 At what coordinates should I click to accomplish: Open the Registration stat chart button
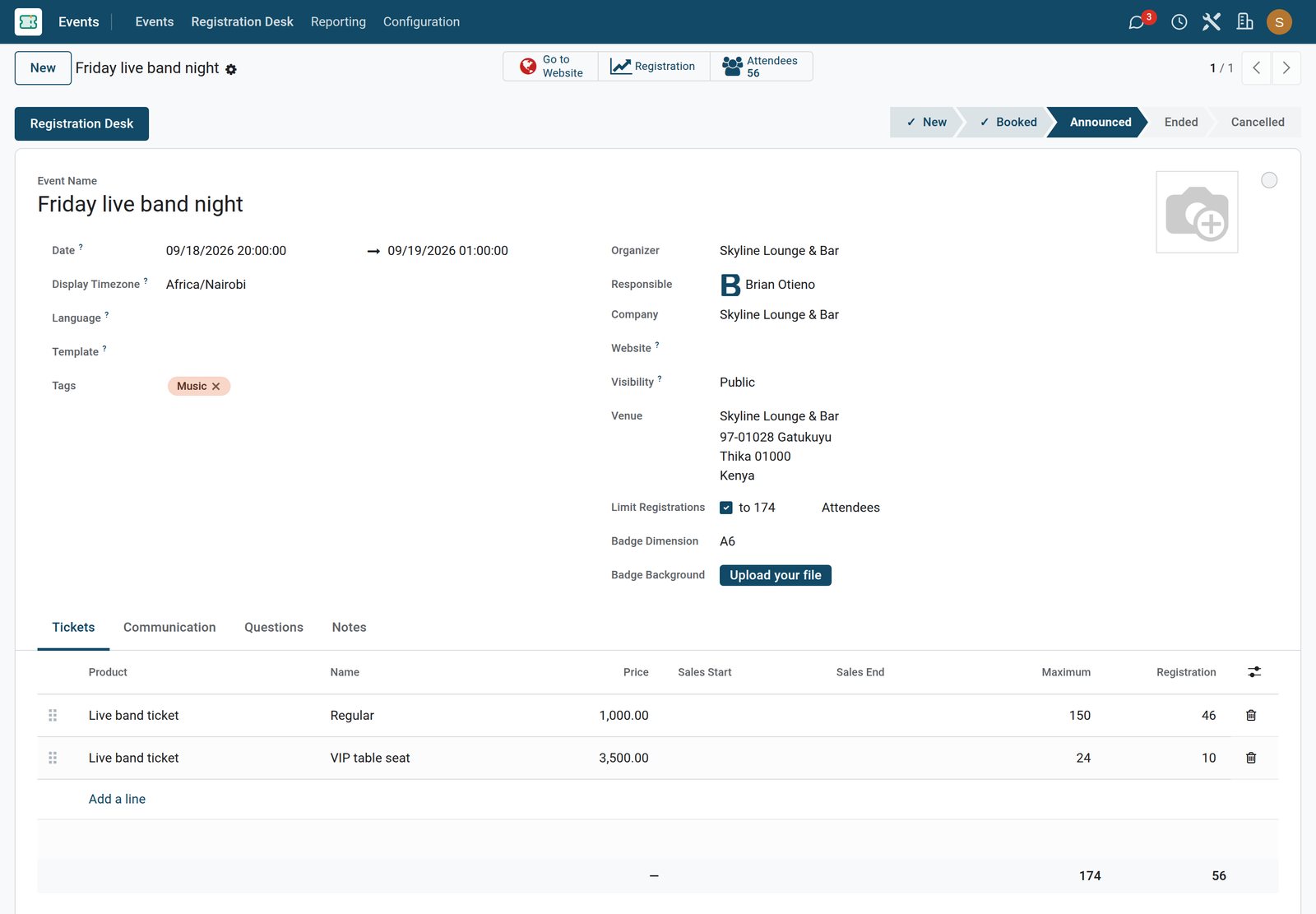click(x=654, y=67)
